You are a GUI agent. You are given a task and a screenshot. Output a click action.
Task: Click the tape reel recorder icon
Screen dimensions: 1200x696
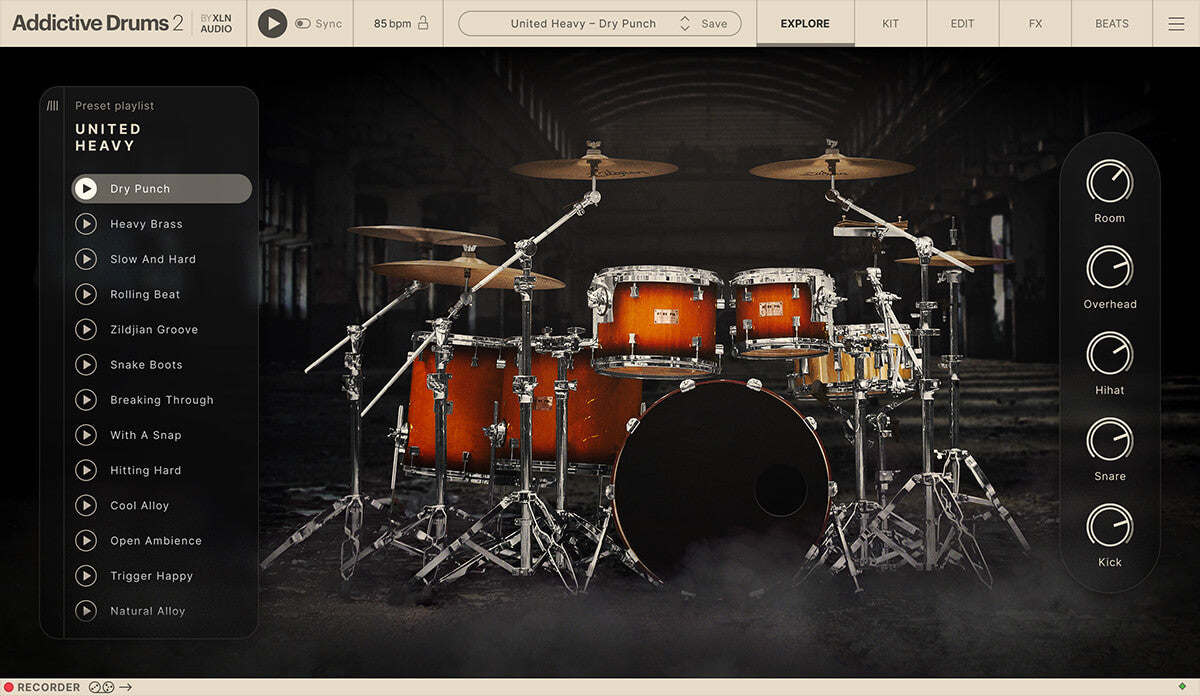[x=101, y=687]
